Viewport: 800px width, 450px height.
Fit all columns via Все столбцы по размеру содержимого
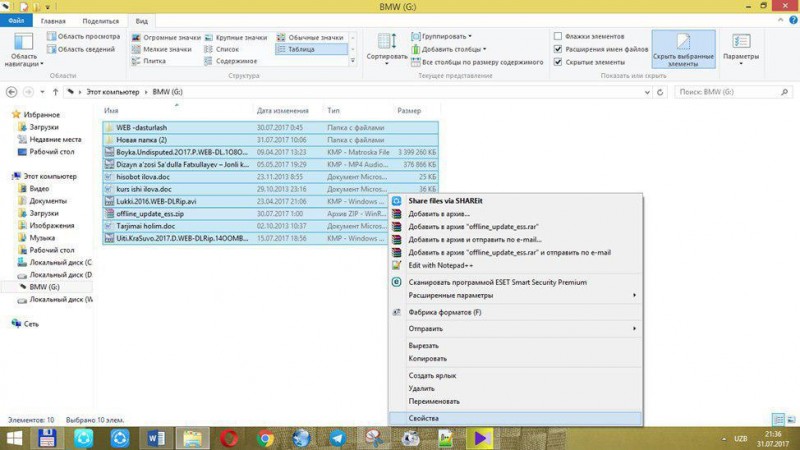[x=478, y=62]
